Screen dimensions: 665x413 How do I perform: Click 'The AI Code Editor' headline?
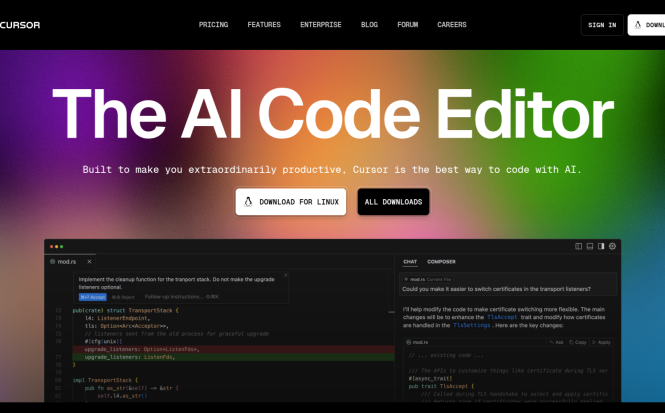[x=333, y=114]
